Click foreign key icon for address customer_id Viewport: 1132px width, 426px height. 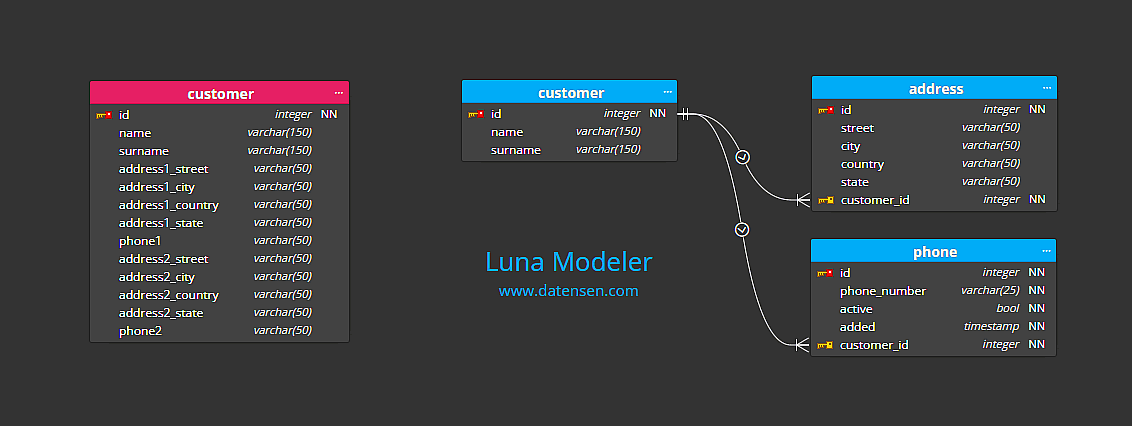pyautogui.click(x=825, y=200)
